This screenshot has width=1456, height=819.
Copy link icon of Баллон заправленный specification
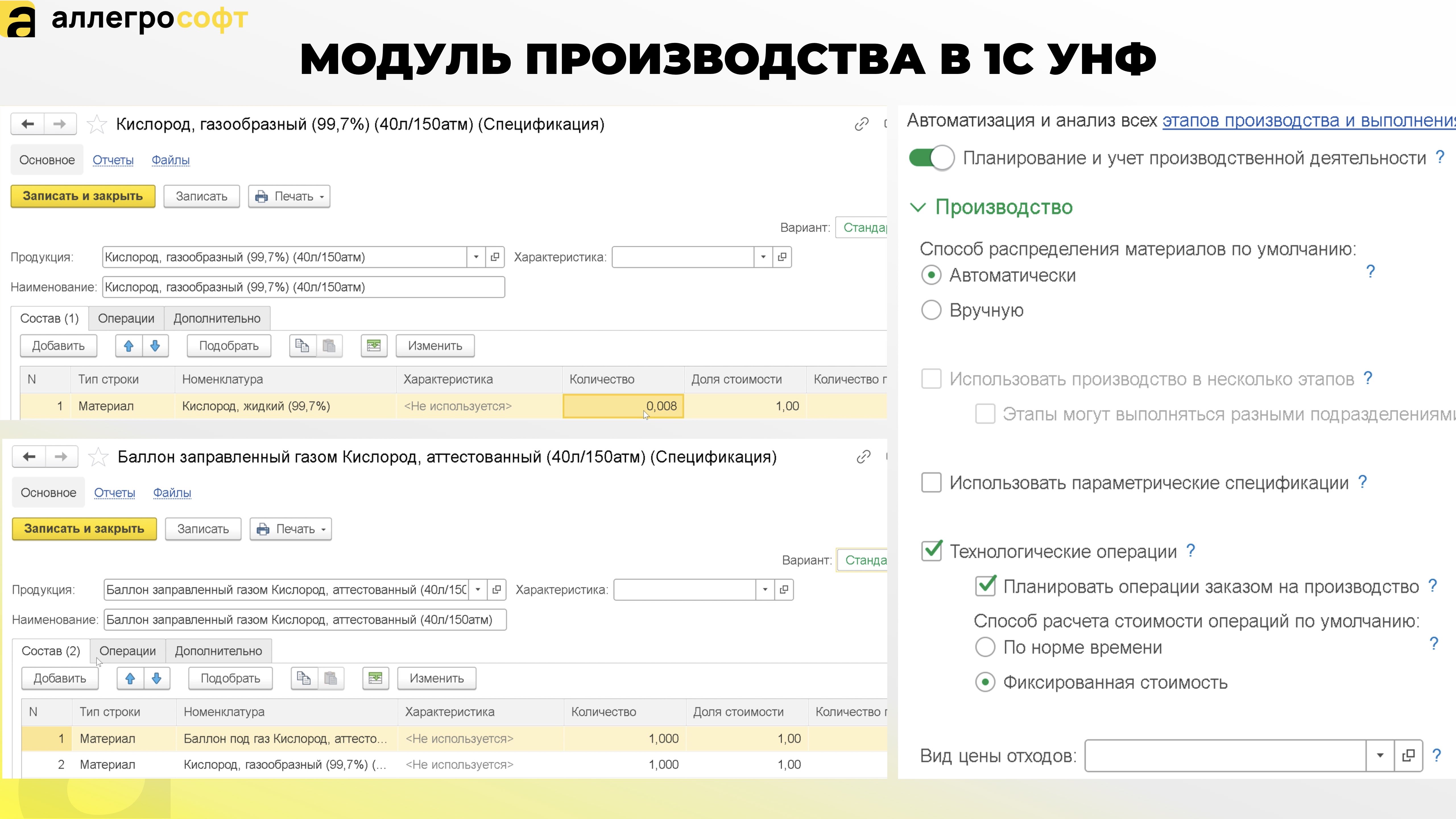(863, 457)
